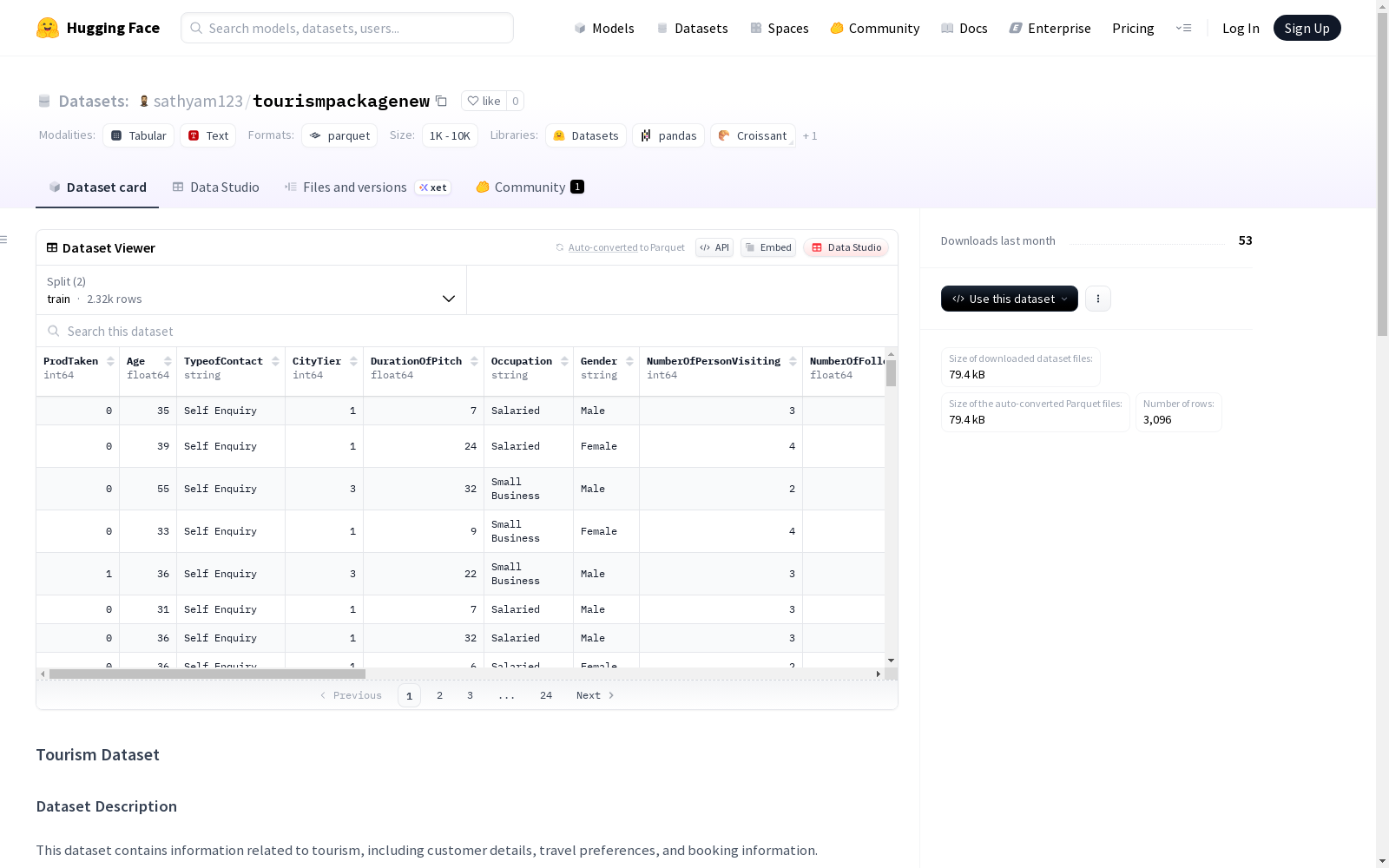Click the Sign Up button
Viewport: 1389px width, 868px height.
(x=1307, y=28)
